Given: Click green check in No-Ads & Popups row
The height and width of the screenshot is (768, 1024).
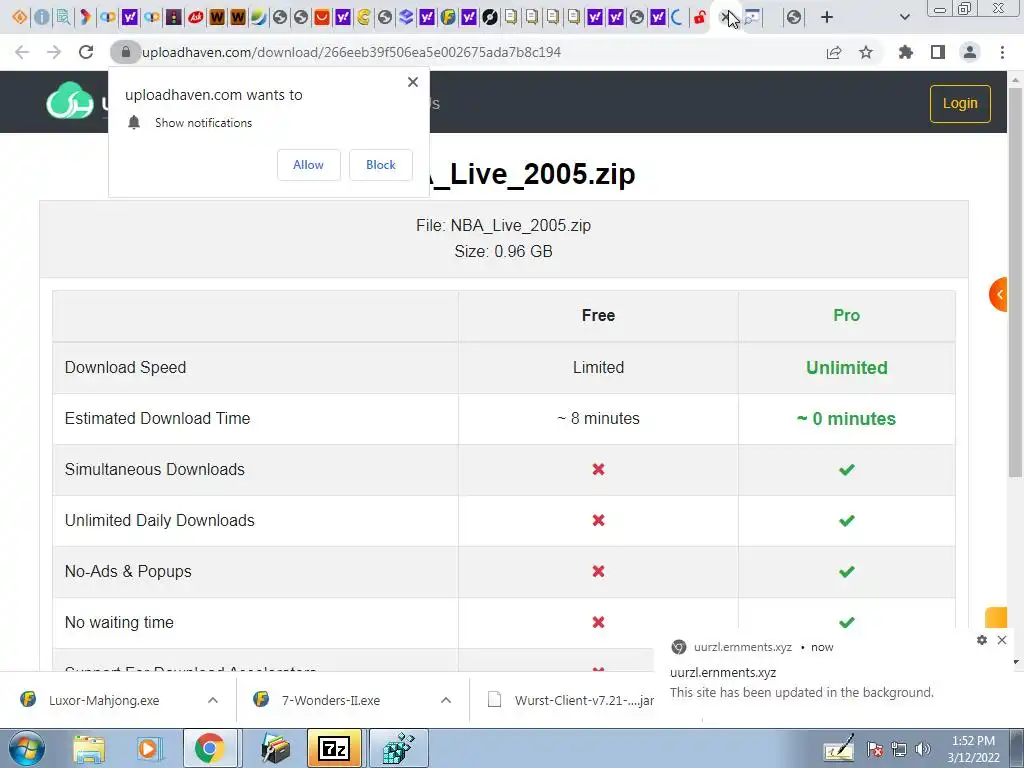Looking at the screenshot, I should [x=846, y=571].
